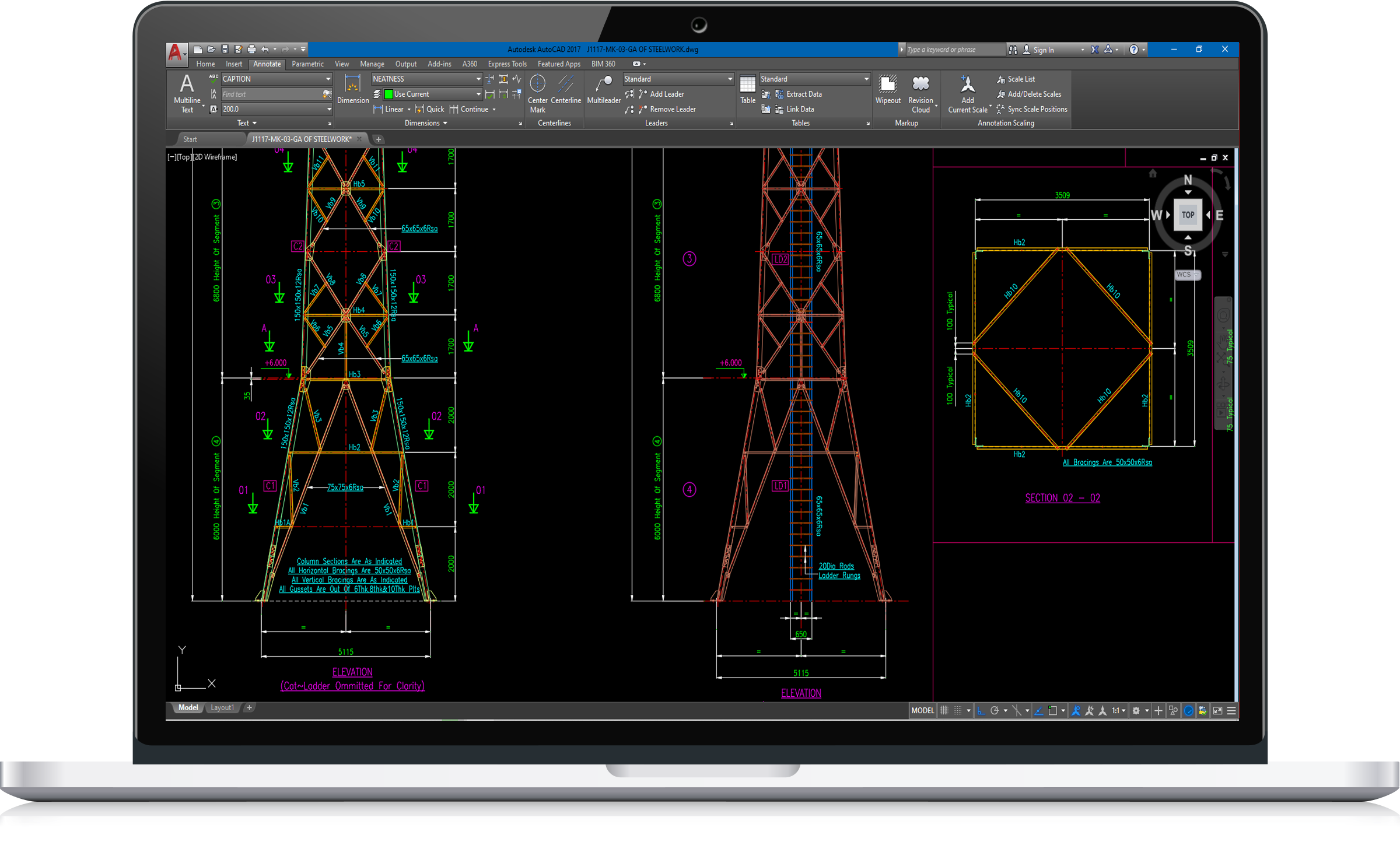Switch to the Home ribbon tab

tap(205, 64)
